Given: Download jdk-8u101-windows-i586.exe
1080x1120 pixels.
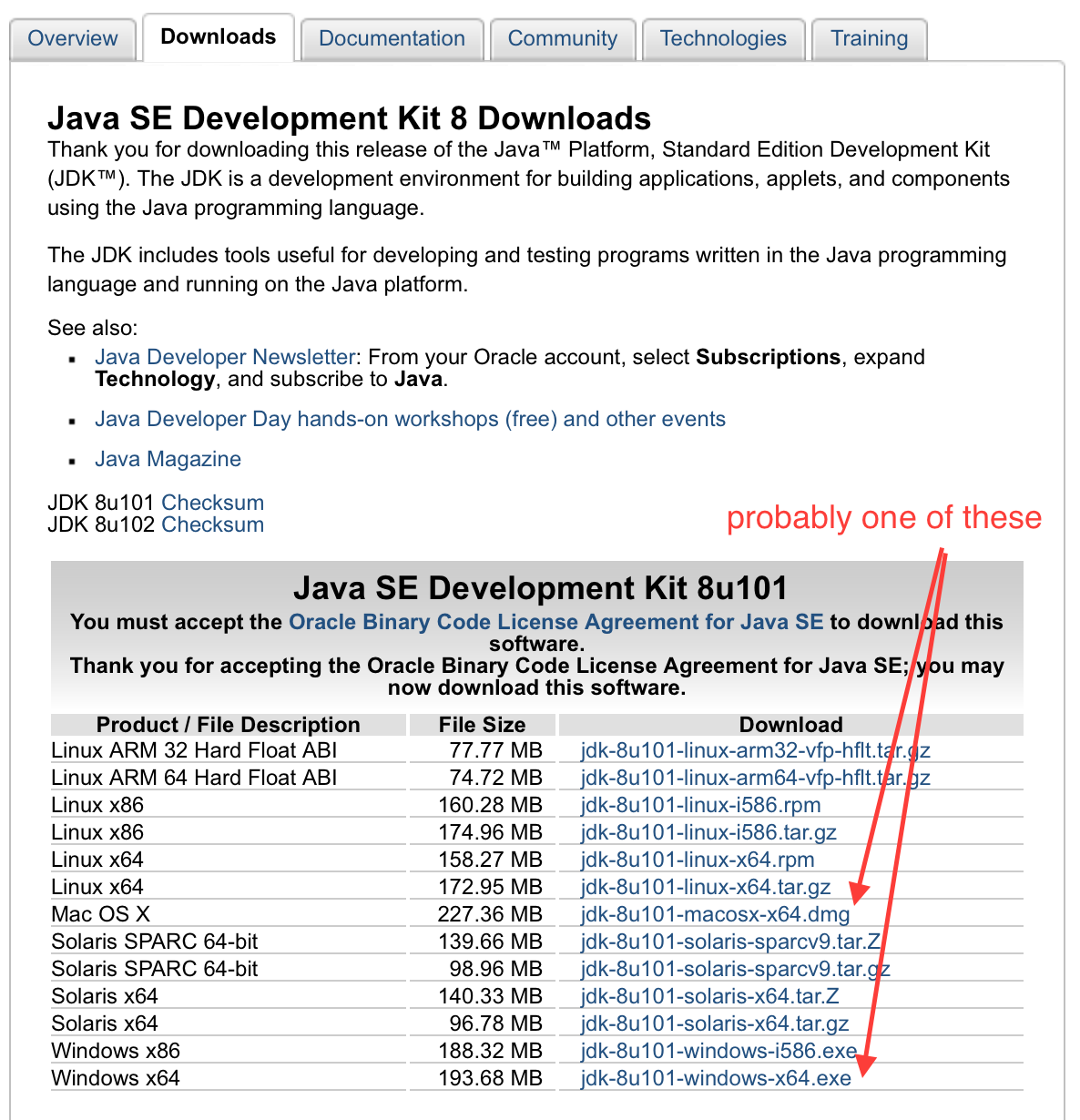Looking at the screenshot, I should [718, 1051].
